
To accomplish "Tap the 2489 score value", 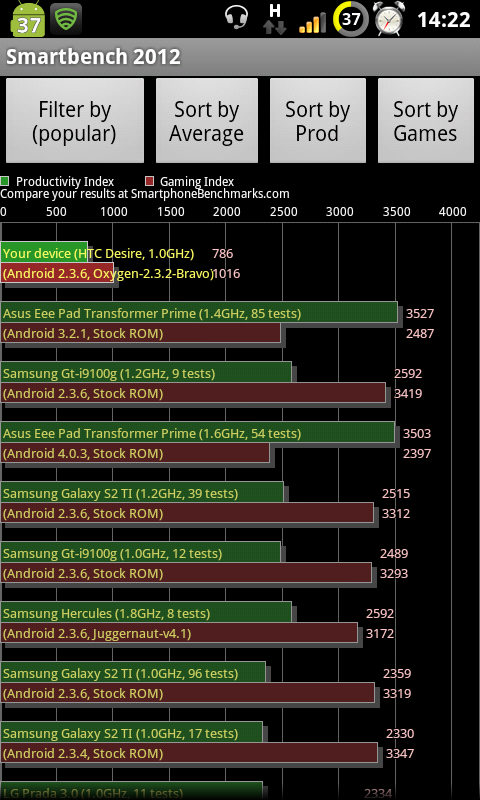I will pos(394,554).
